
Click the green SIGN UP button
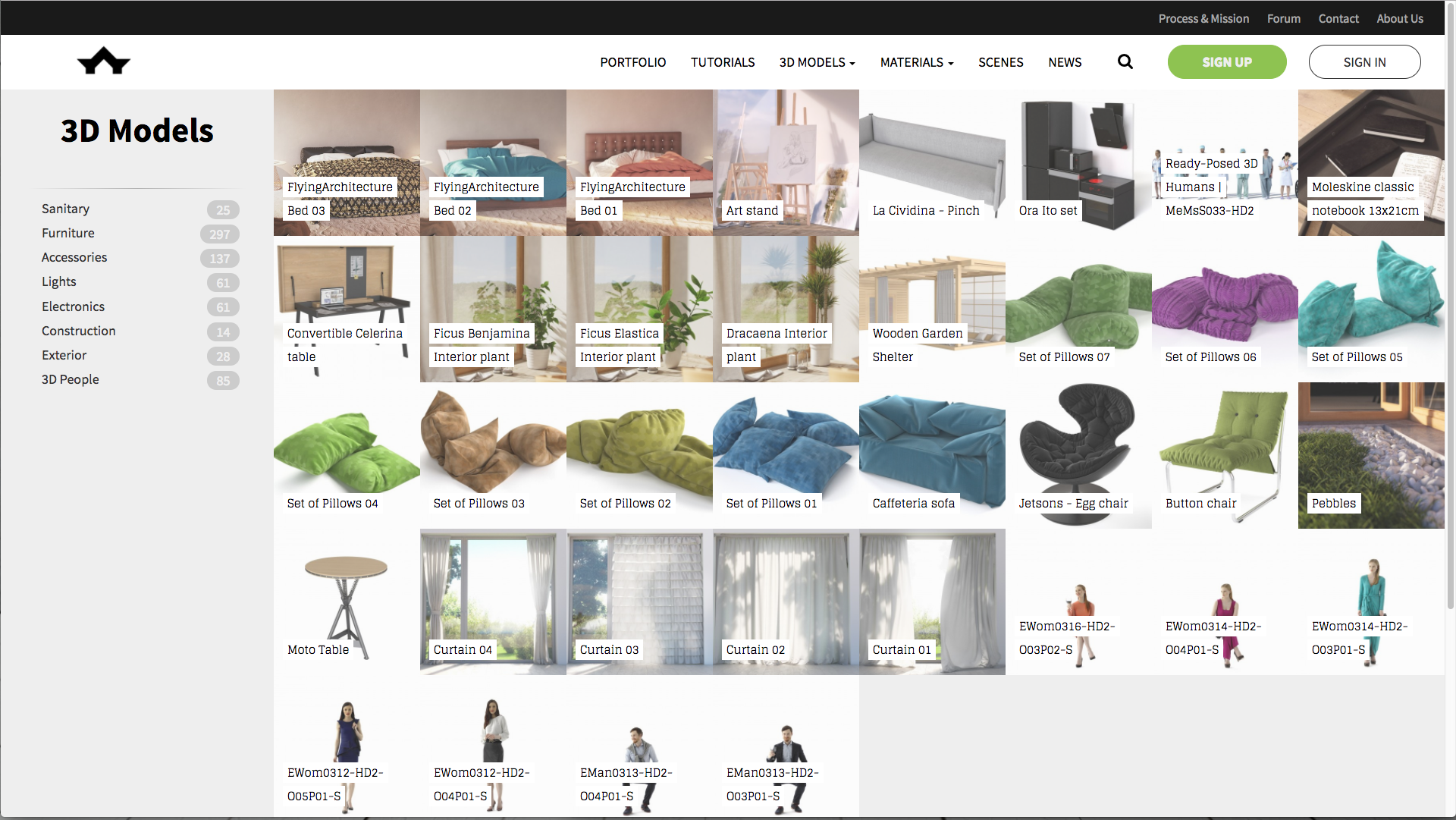click(1227, 62)
